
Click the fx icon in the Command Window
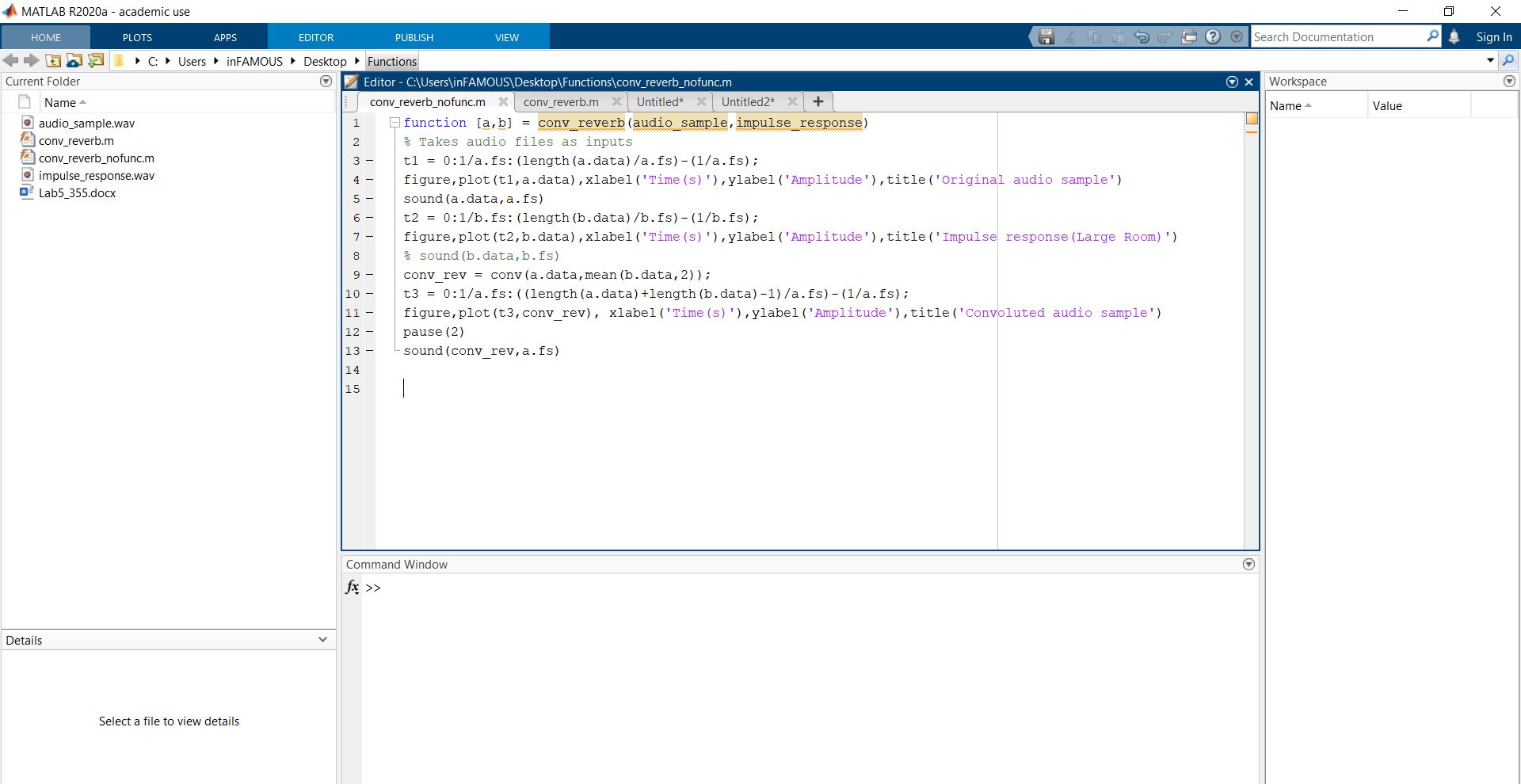tap(351, 588)
